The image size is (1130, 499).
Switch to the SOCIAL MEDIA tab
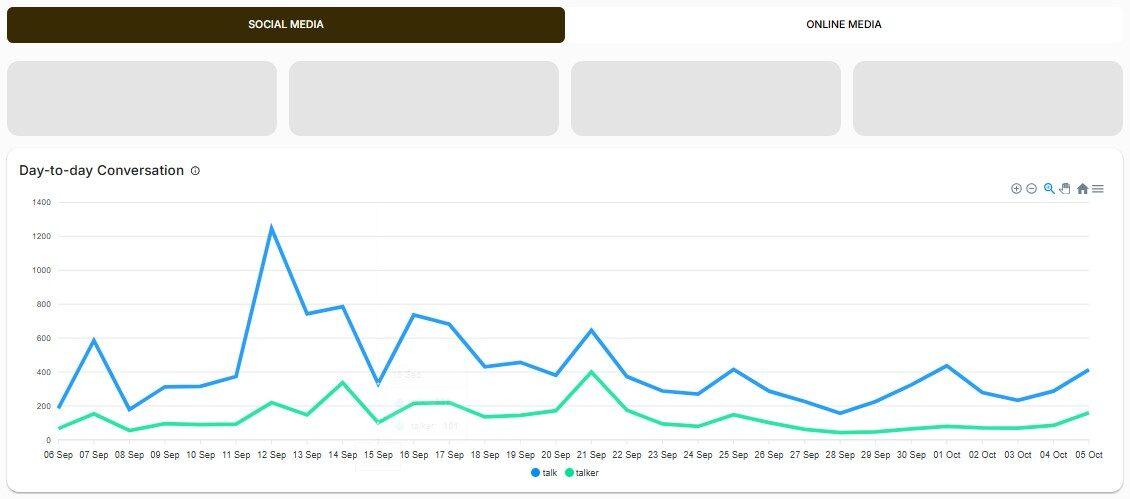(x=286, y=25)
